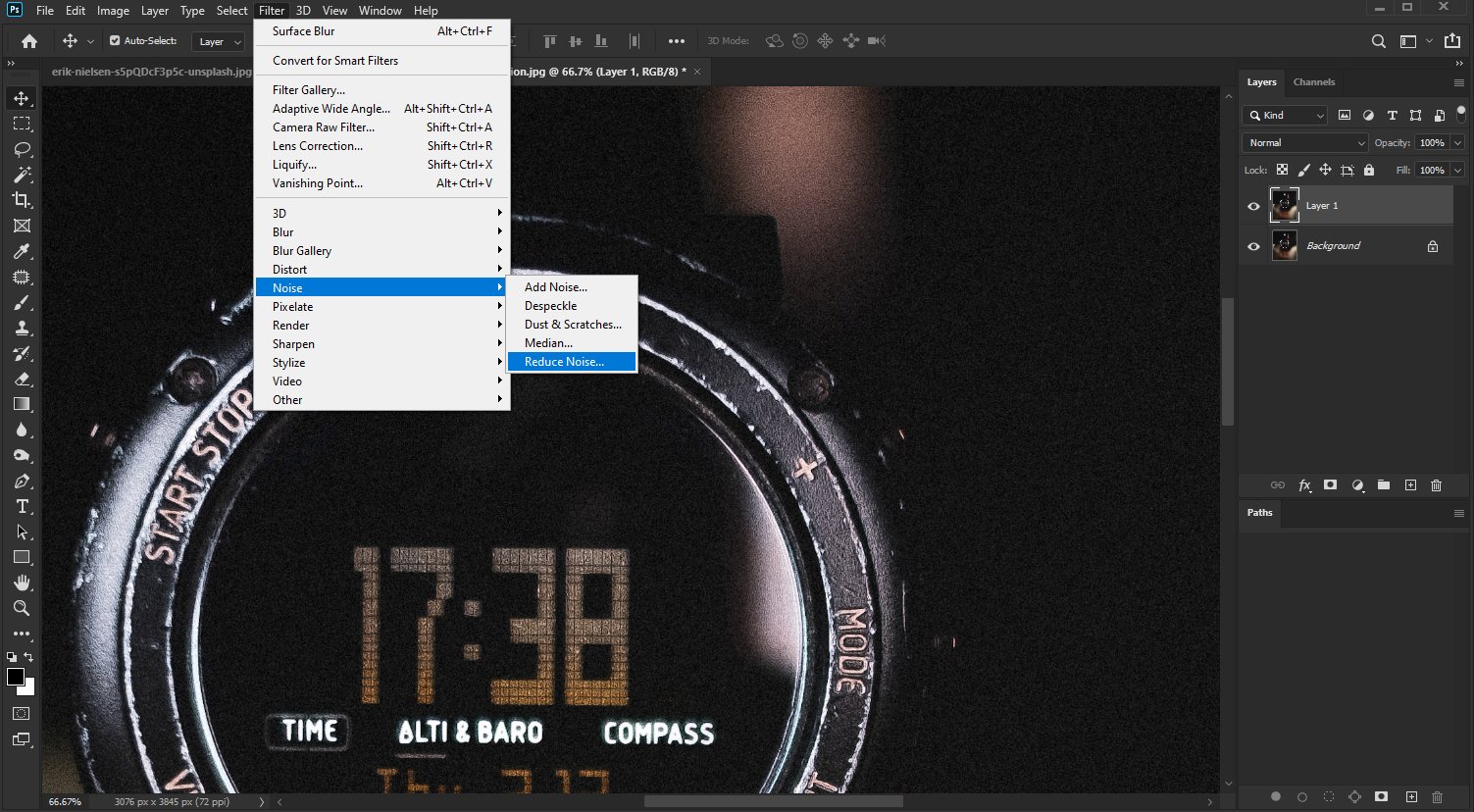Delete layer with trash icon in Layers panel
1474x812 pixels.
click(x=1437, y=485)
